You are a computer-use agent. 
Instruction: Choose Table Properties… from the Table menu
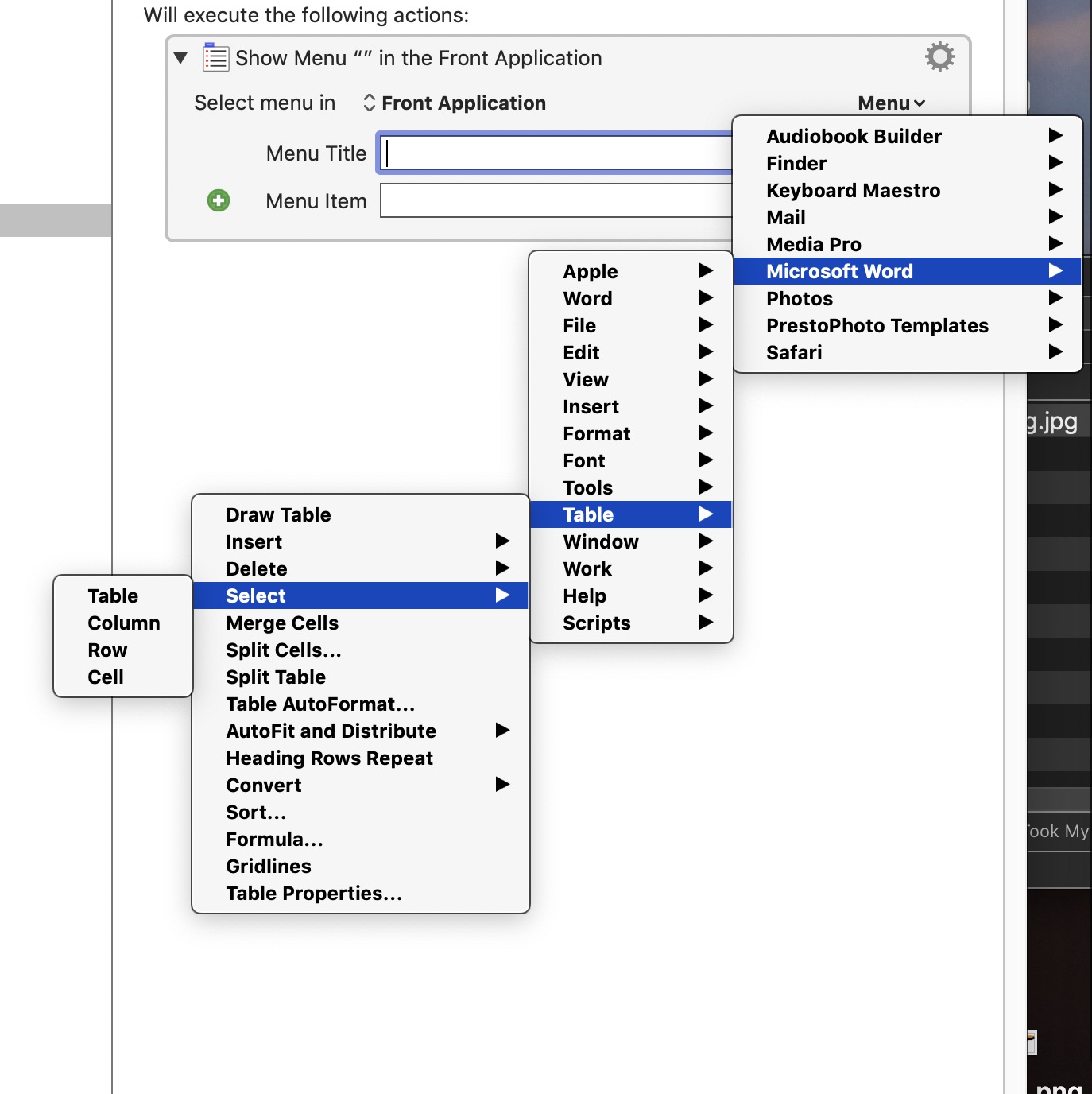pyautogui.click(x=361, y=894)
